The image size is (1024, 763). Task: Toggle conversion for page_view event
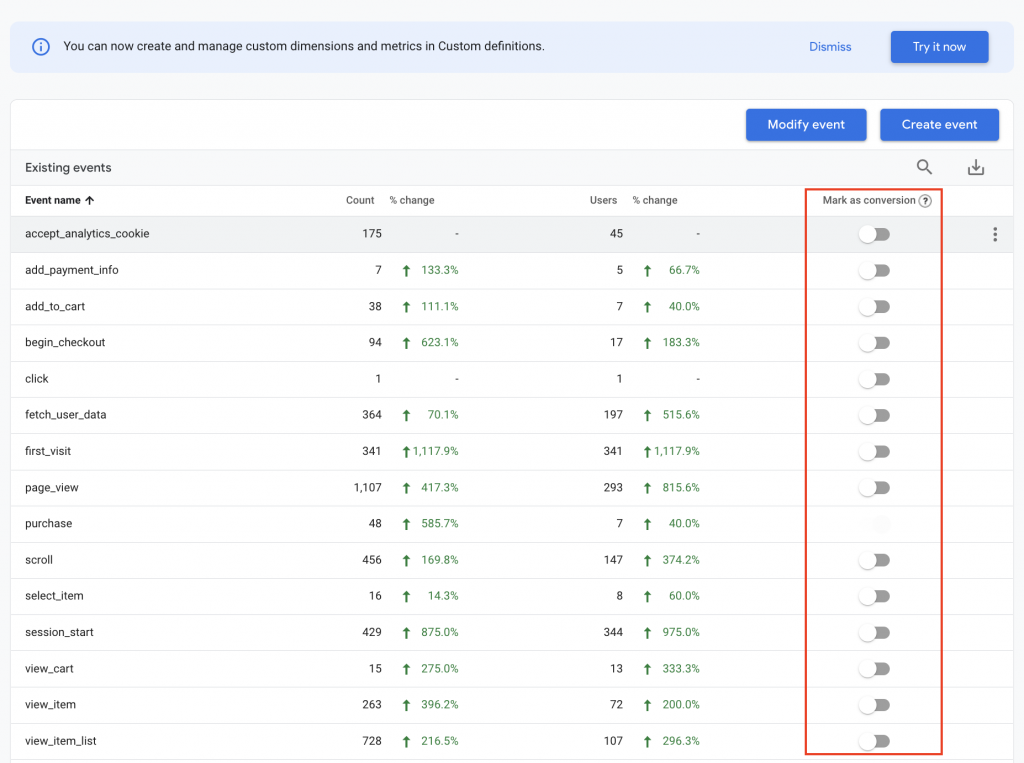[x=874, y=487]
